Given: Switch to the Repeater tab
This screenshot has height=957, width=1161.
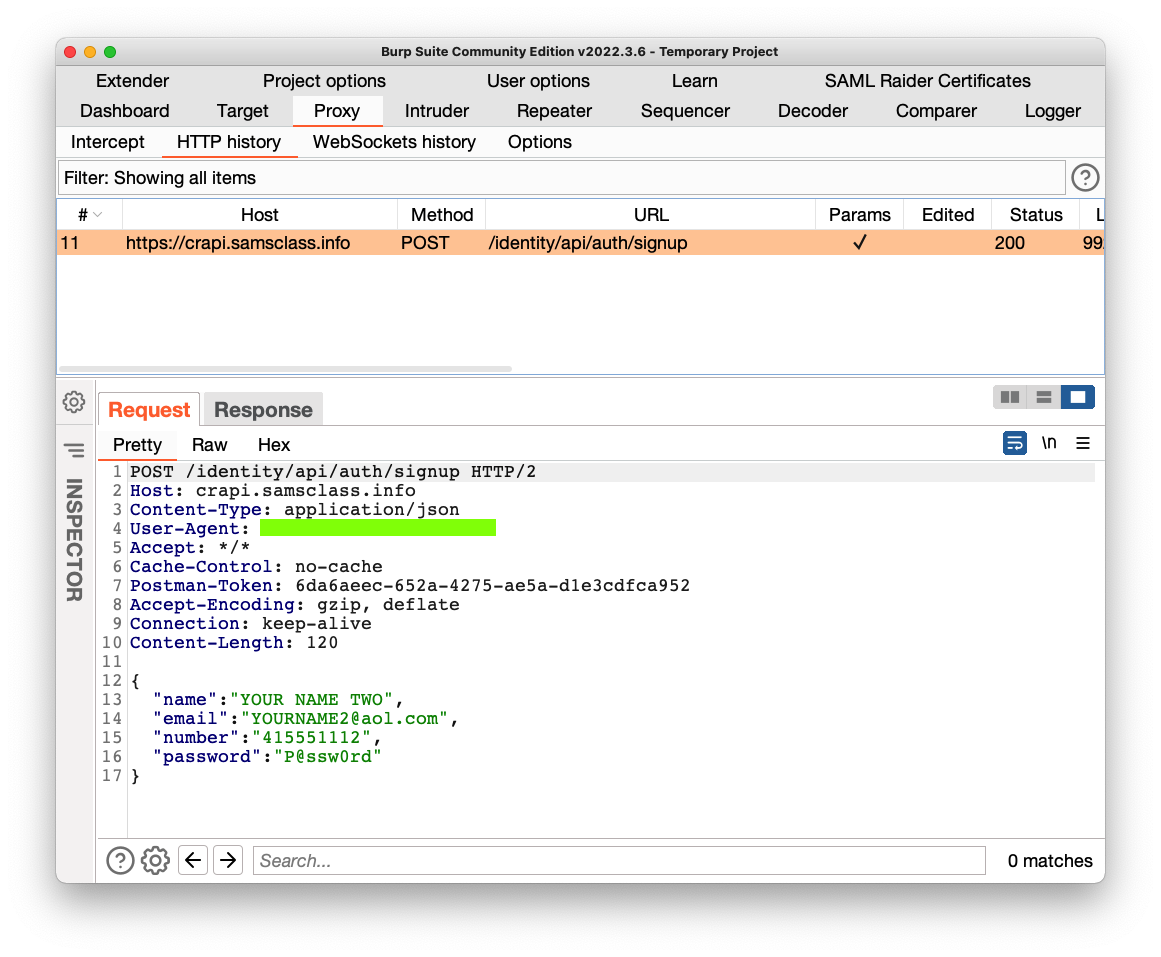Looking at the screenshot, I should [554, 111].
